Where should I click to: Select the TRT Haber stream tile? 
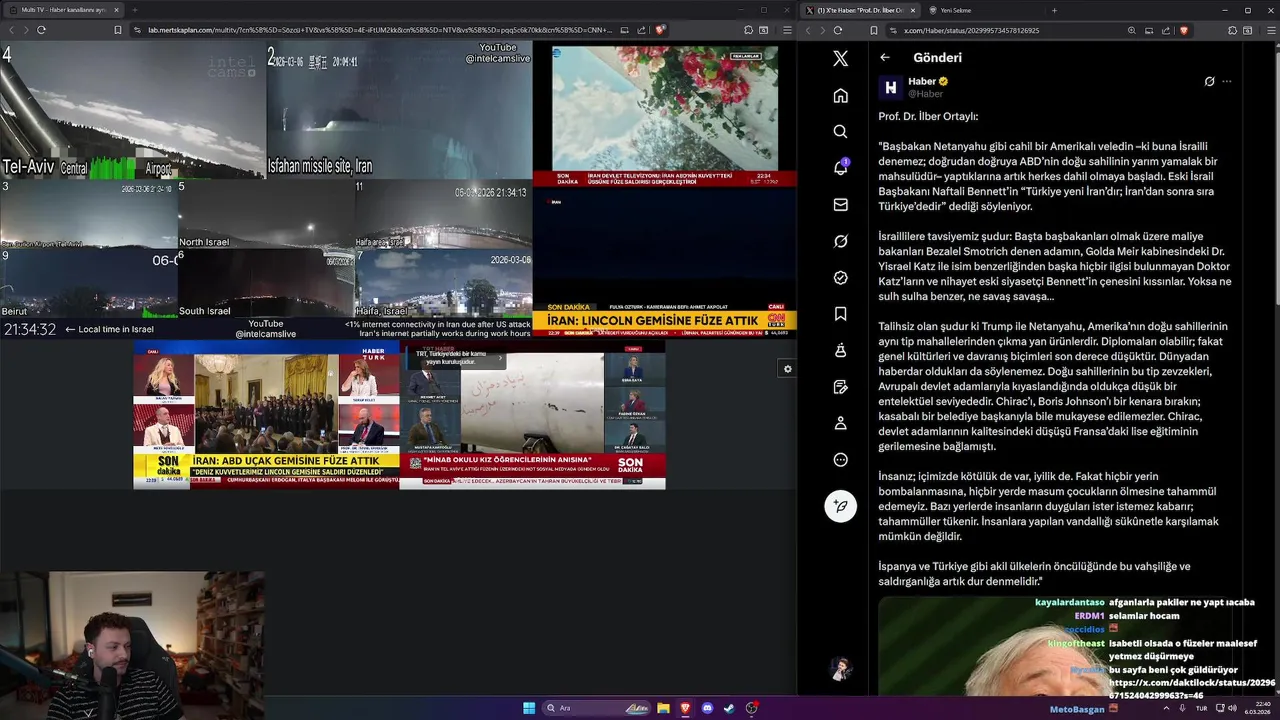pos(532,415)
